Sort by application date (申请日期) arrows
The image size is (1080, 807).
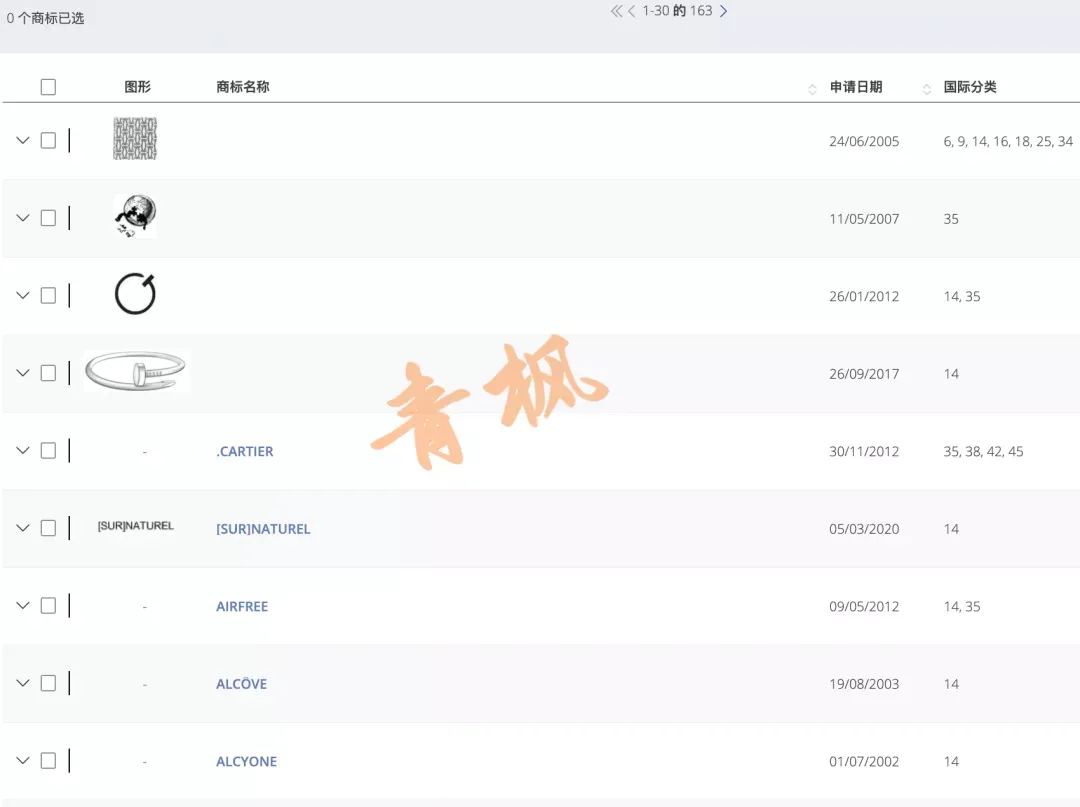(812, 88)
